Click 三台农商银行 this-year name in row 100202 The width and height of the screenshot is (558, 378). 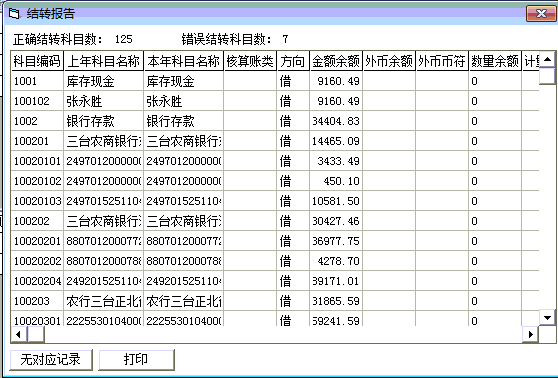(184, 221)
